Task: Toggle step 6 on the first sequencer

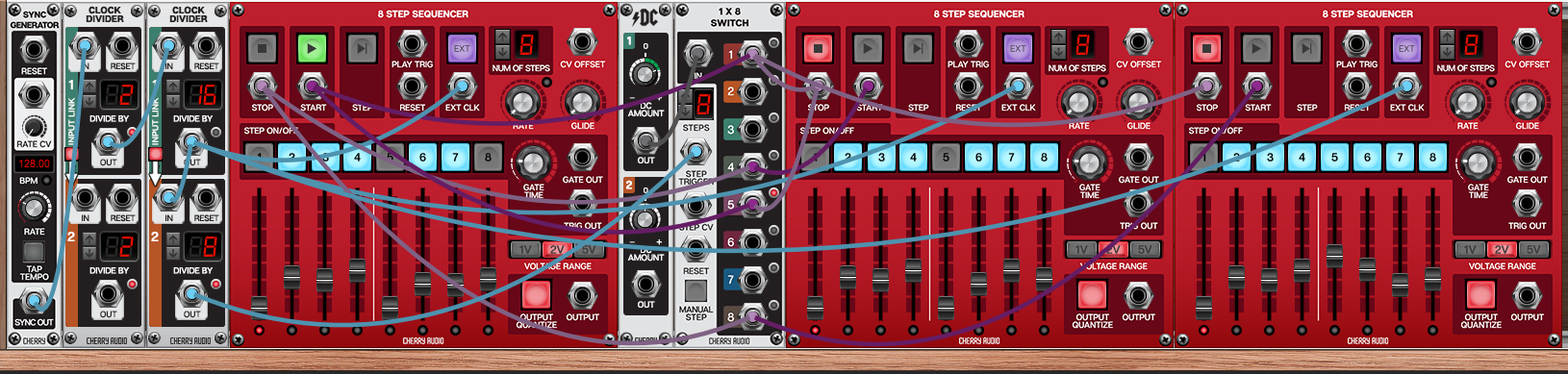Action: [422, 157]
